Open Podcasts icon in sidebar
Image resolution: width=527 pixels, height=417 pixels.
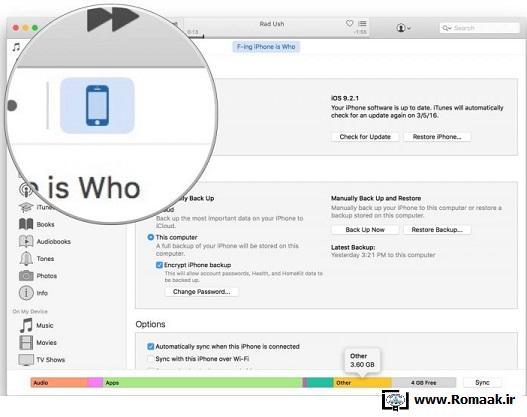26,190
